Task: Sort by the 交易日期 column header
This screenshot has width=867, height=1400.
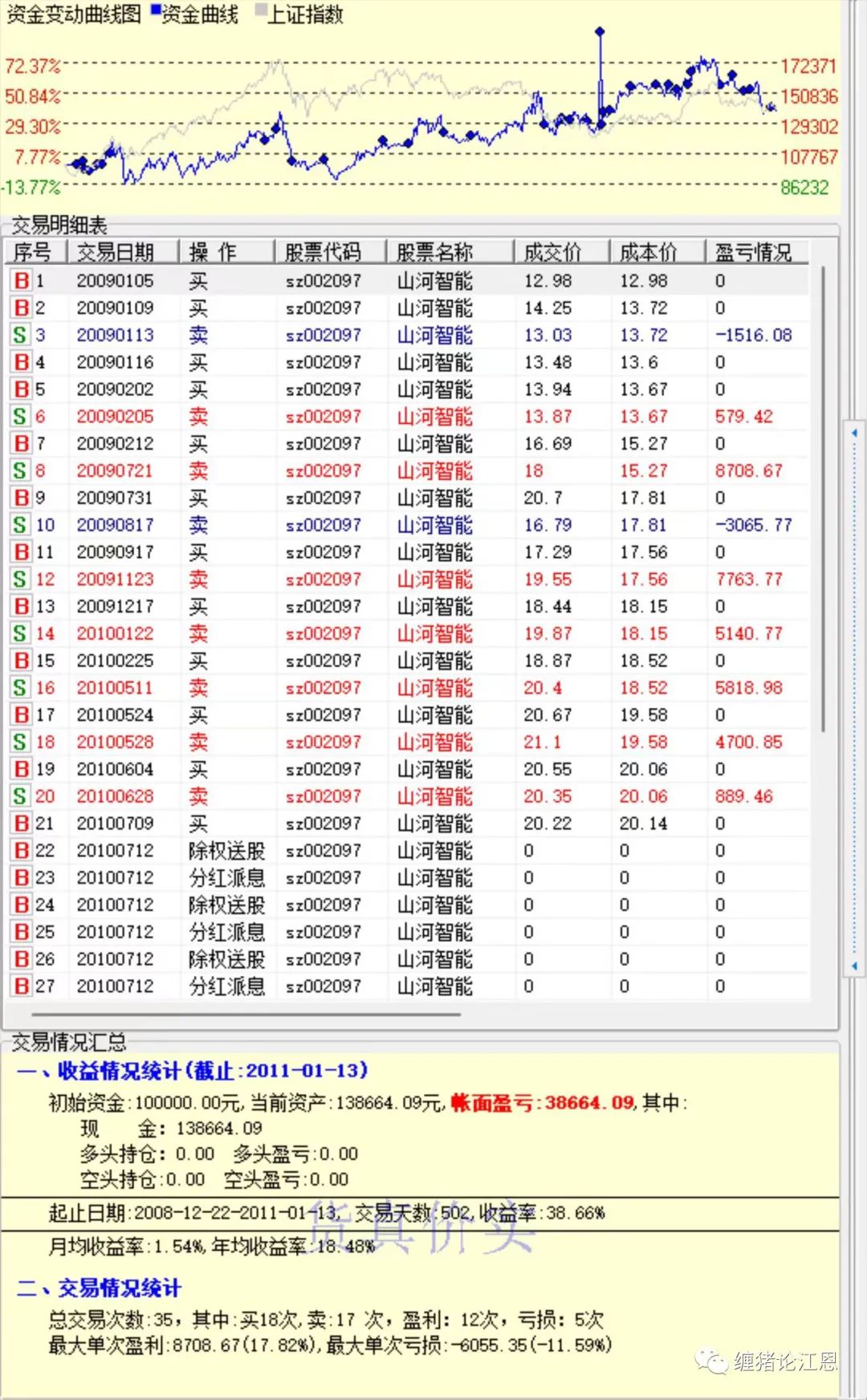Action: 122,252
